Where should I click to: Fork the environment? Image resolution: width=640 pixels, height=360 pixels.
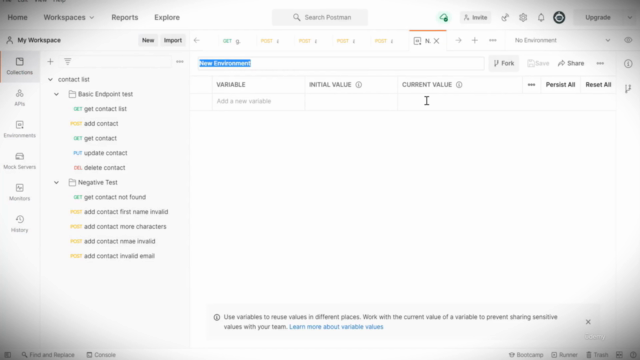click(x=504, y=63)
